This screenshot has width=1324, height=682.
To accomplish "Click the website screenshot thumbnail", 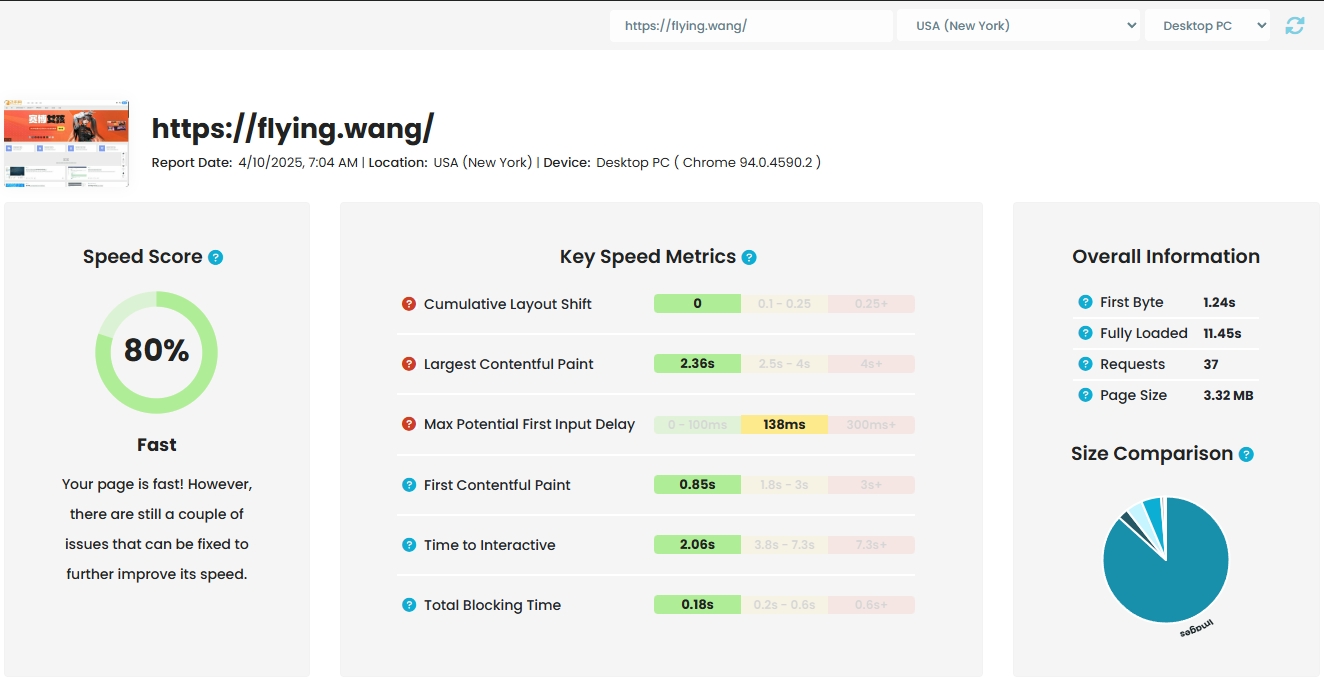I will [66, 142].
